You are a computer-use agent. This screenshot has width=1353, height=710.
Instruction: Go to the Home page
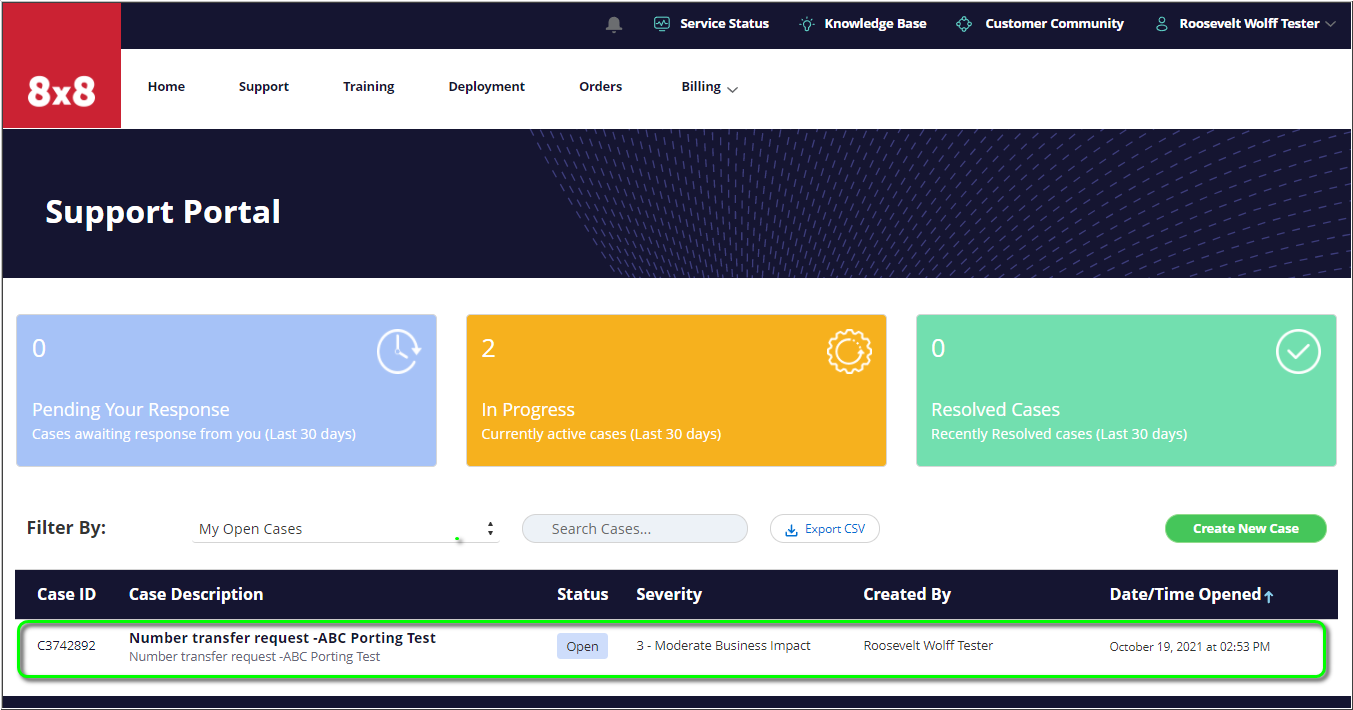pos(166,87)
